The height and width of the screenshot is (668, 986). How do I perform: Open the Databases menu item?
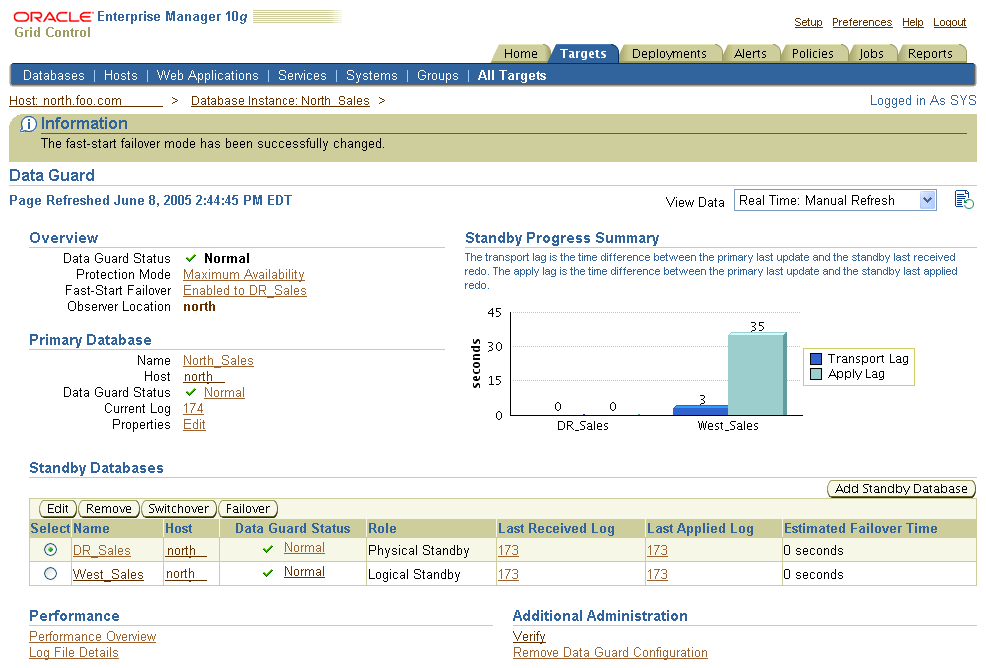pos(53,75)
